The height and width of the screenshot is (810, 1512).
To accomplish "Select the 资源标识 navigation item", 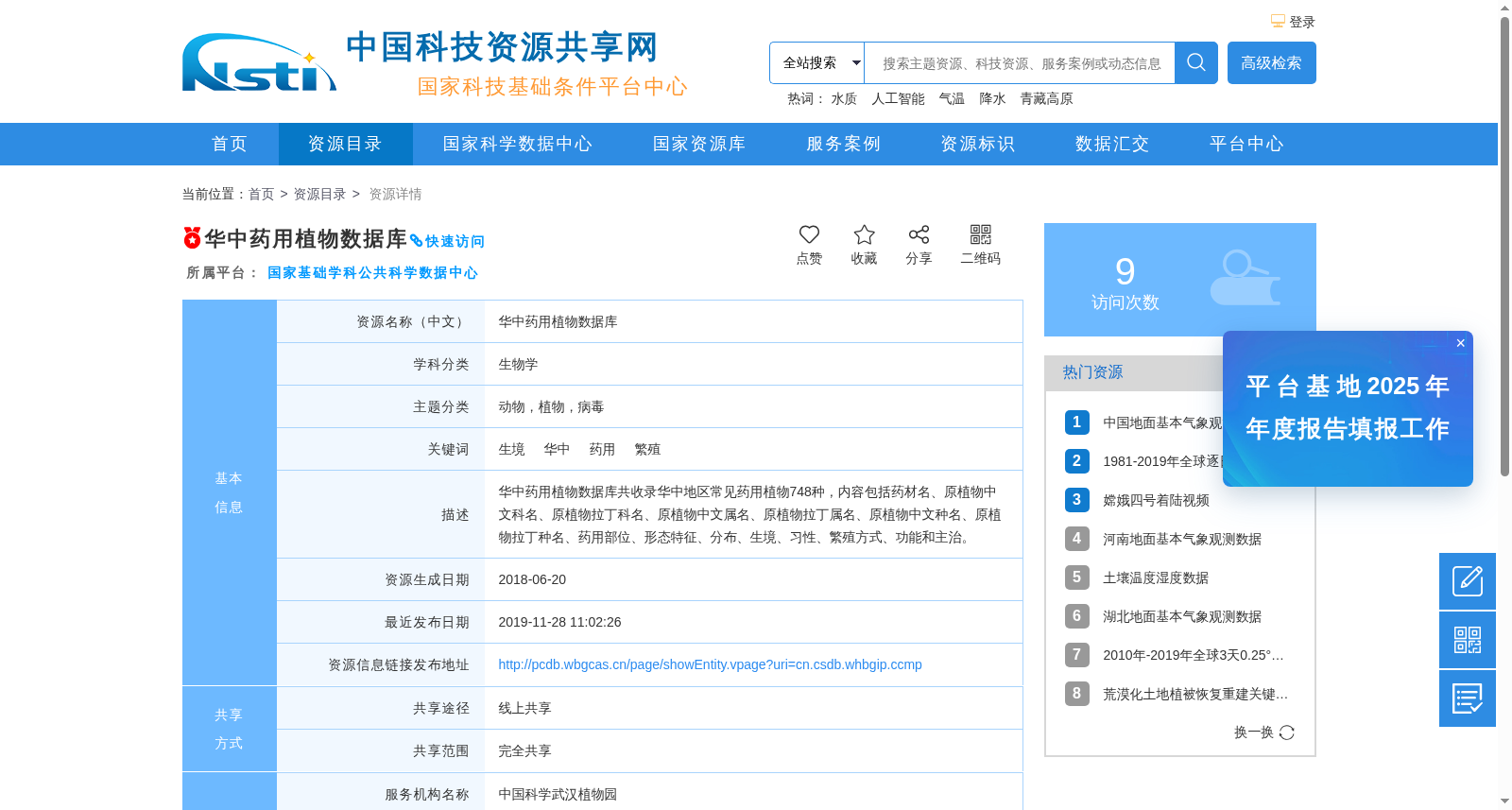I will (977, 144).
